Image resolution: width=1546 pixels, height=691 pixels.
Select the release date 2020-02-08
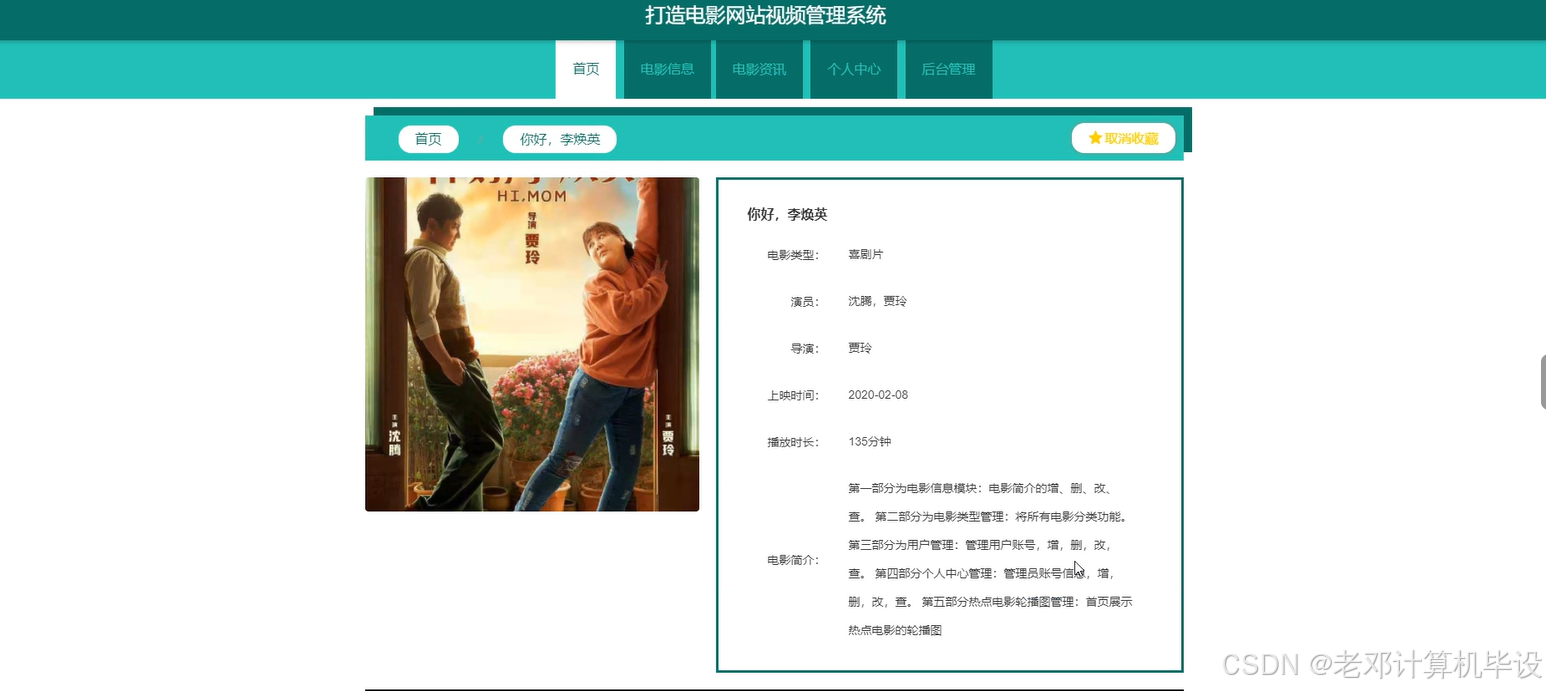[x=878, y=395]
